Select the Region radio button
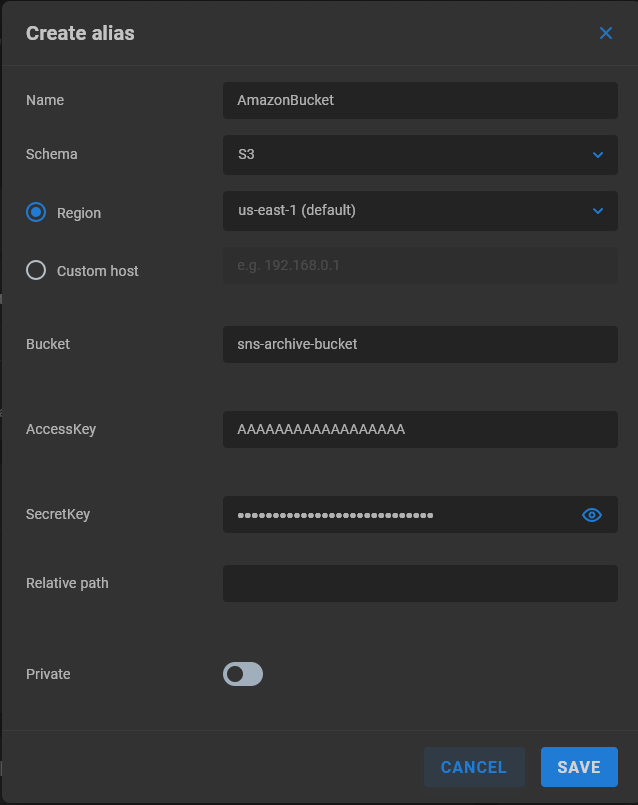 pos(36,212)
